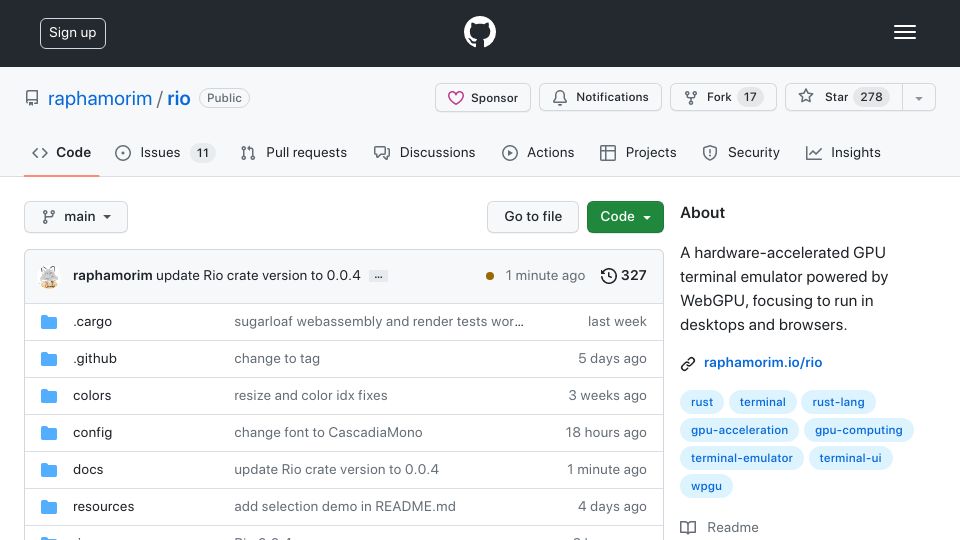Click the resources folder icon
The image size is (960, 540).
49,507
